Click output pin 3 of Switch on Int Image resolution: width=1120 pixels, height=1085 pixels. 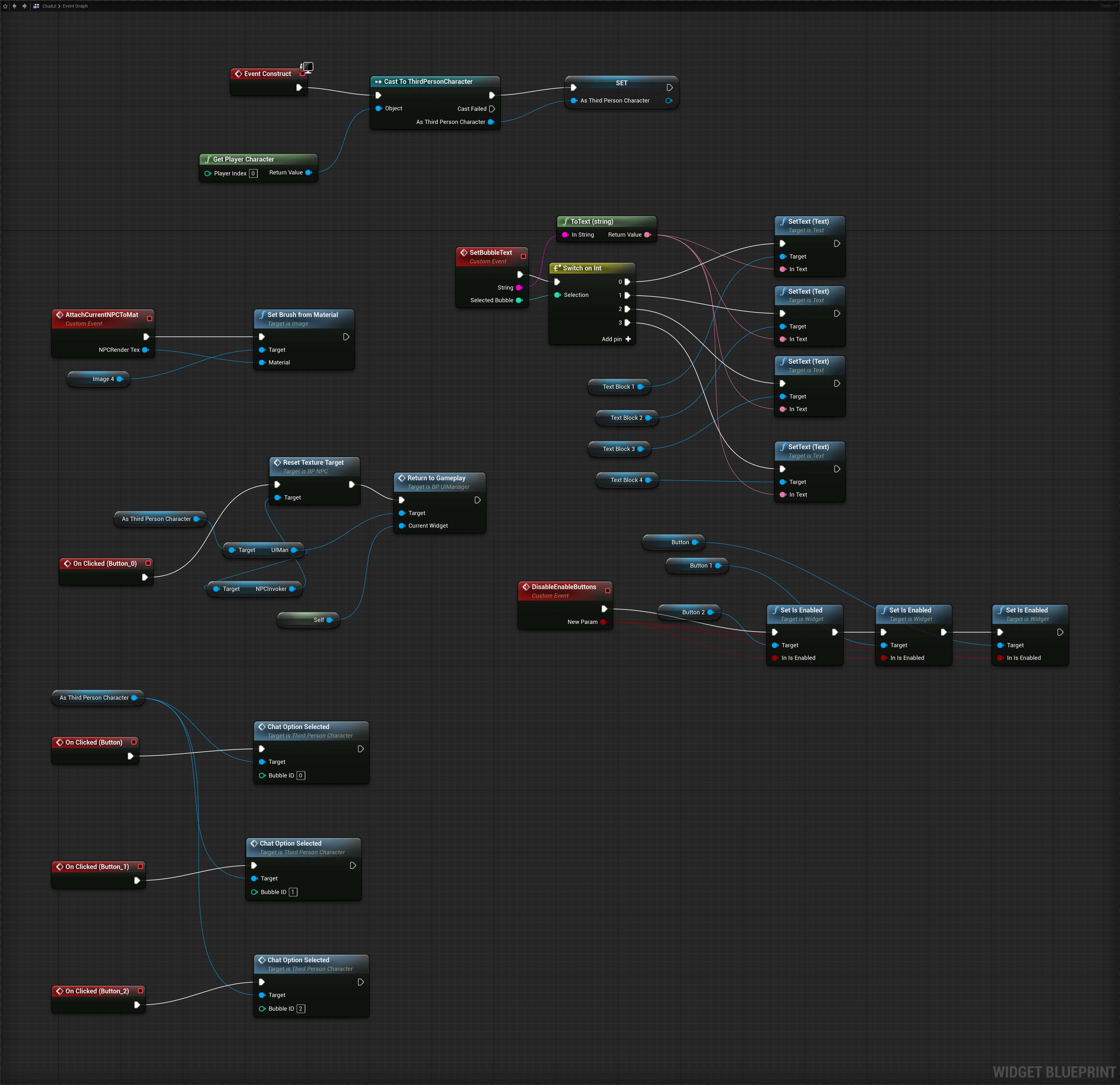(627, 322)
